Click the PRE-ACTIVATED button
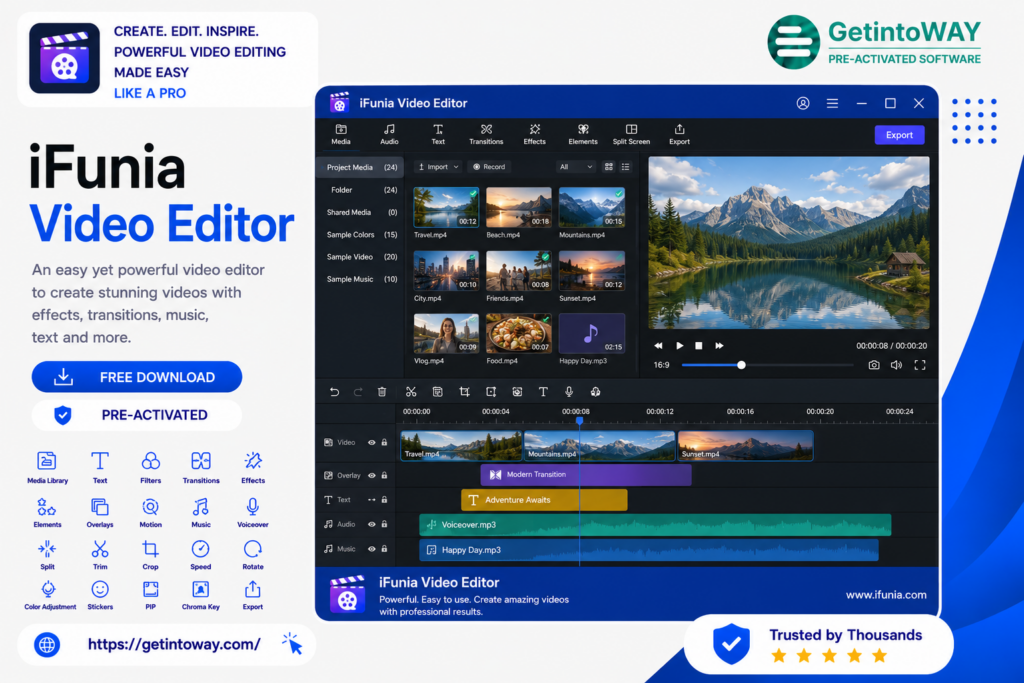The image size is (1024, 683). (x=136, y=415)
